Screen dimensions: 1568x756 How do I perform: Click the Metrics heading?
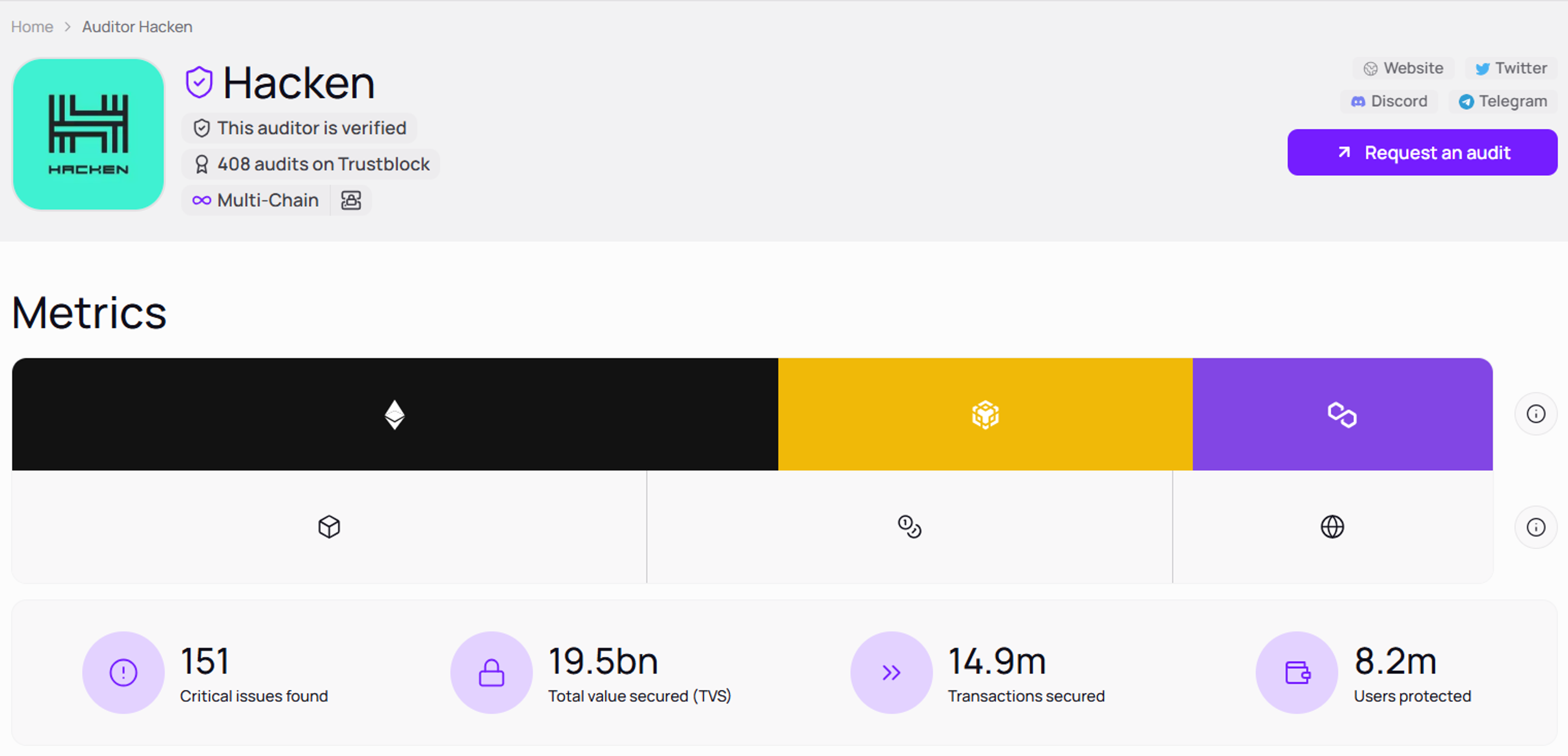pyautogui.click(x=89, y=313)
